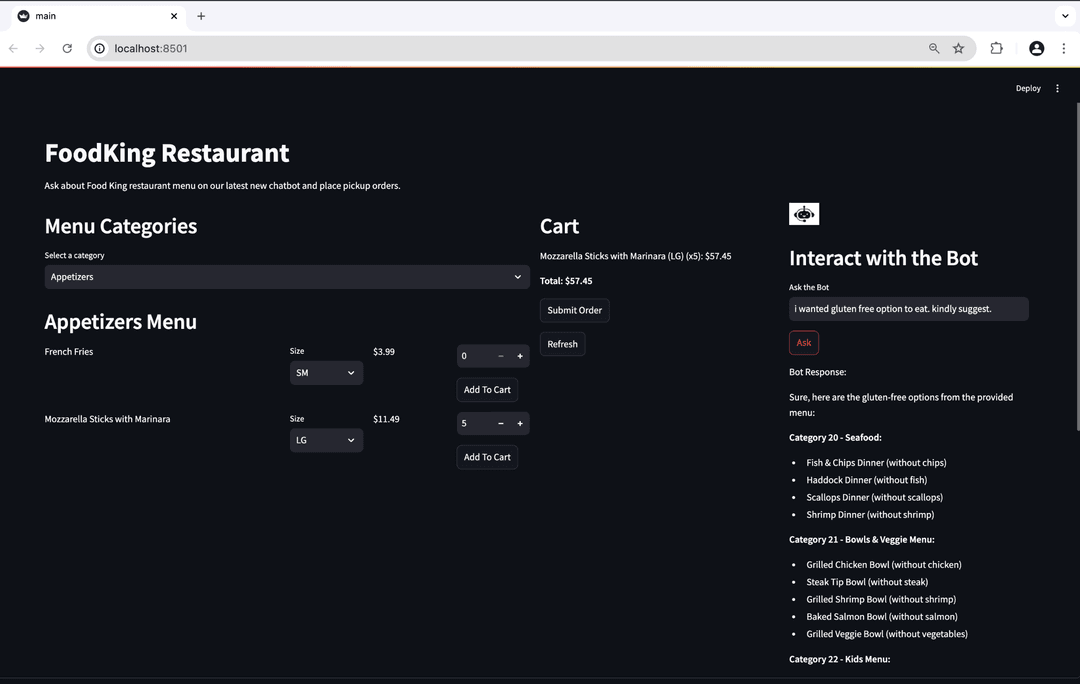The image size is (1080, 684).
Task: Open a new browser tab with plus icon
Action: tap(201, 16)
